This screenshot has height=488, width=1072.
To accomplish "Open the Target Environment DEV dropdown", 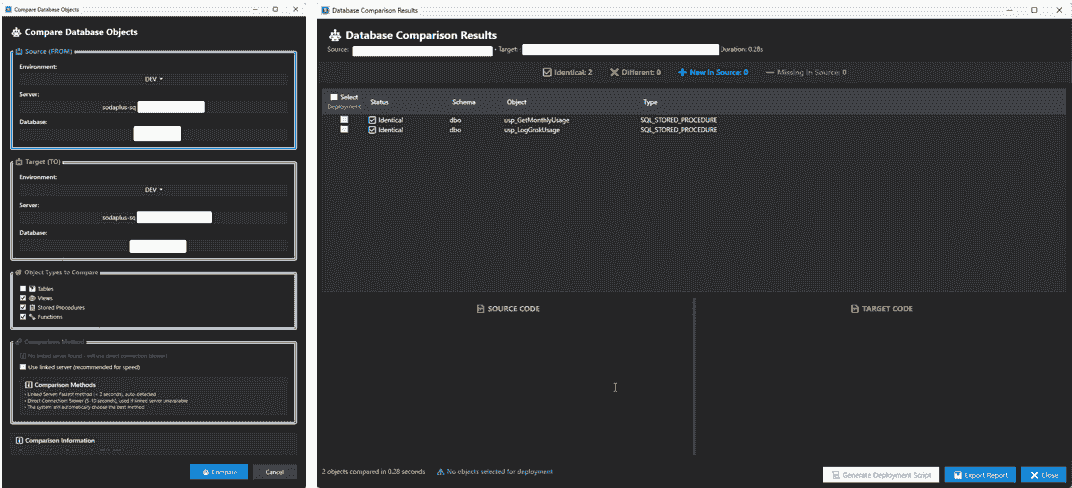I will click(x=153, y=189).
